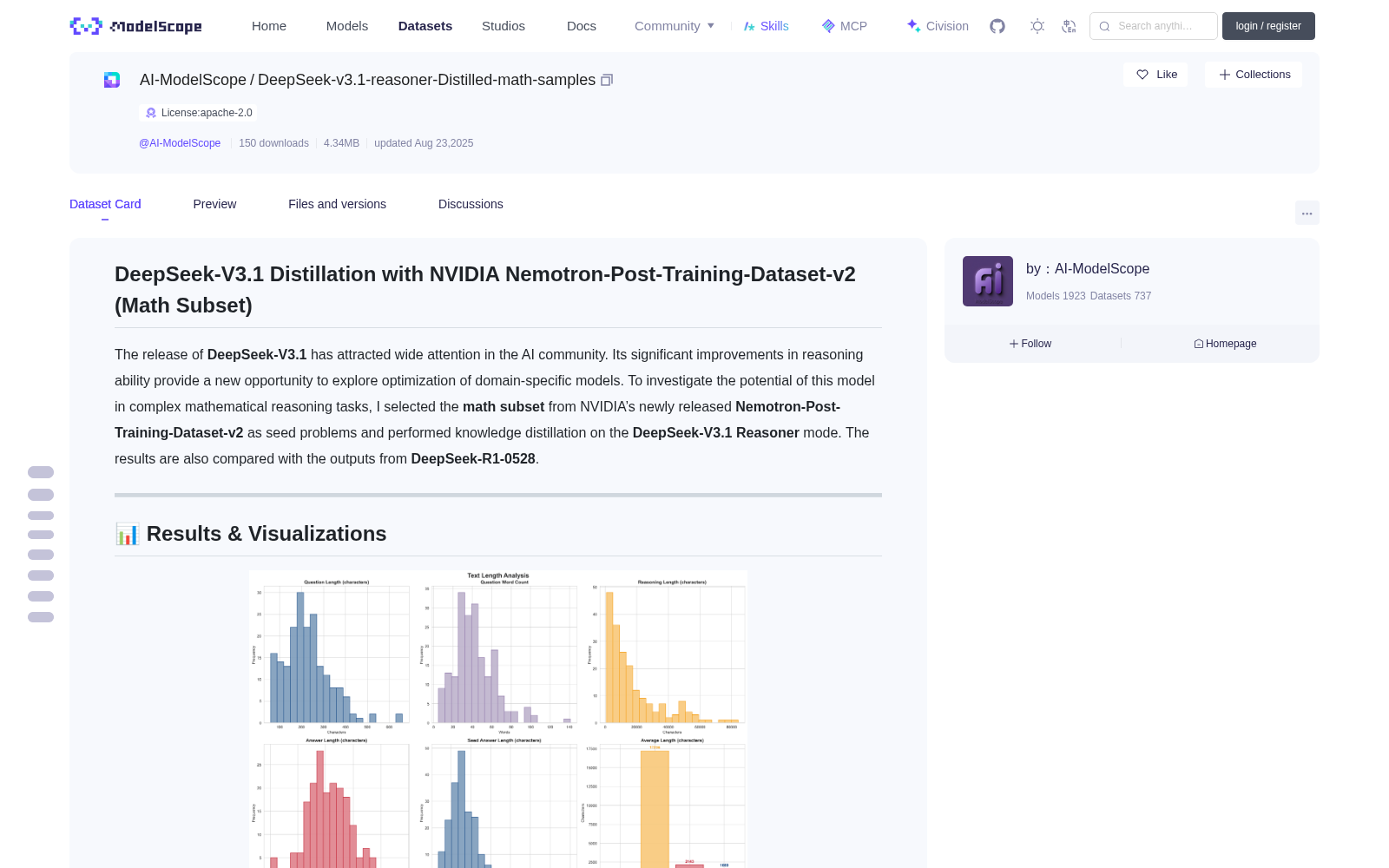Go to the Home menu item
The image size is (1389, 868).
point(269,26)
